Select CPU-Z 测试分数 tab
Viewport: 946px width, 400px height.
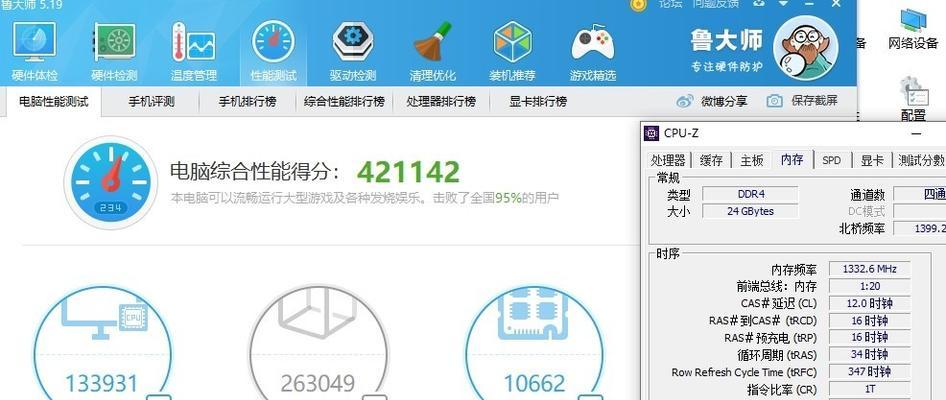point(920,160)
